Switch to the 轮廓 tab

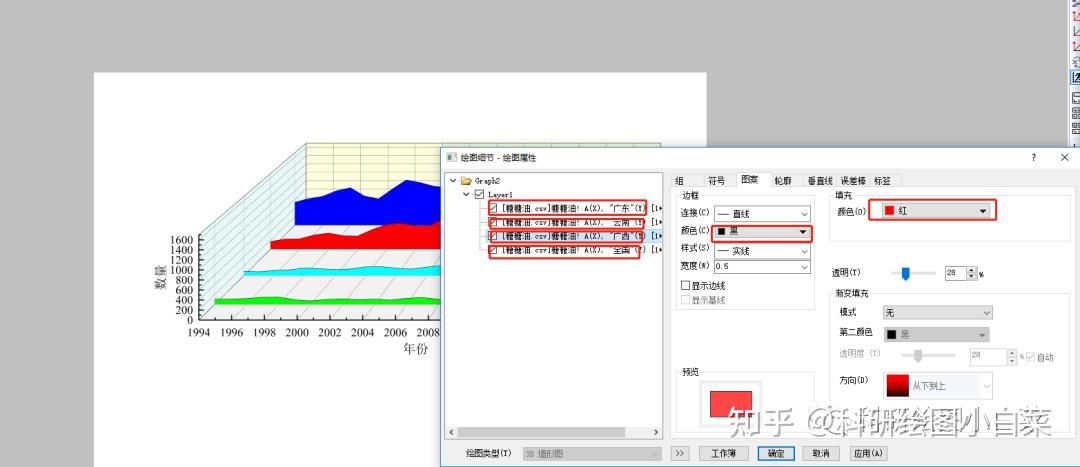[782, 181]
